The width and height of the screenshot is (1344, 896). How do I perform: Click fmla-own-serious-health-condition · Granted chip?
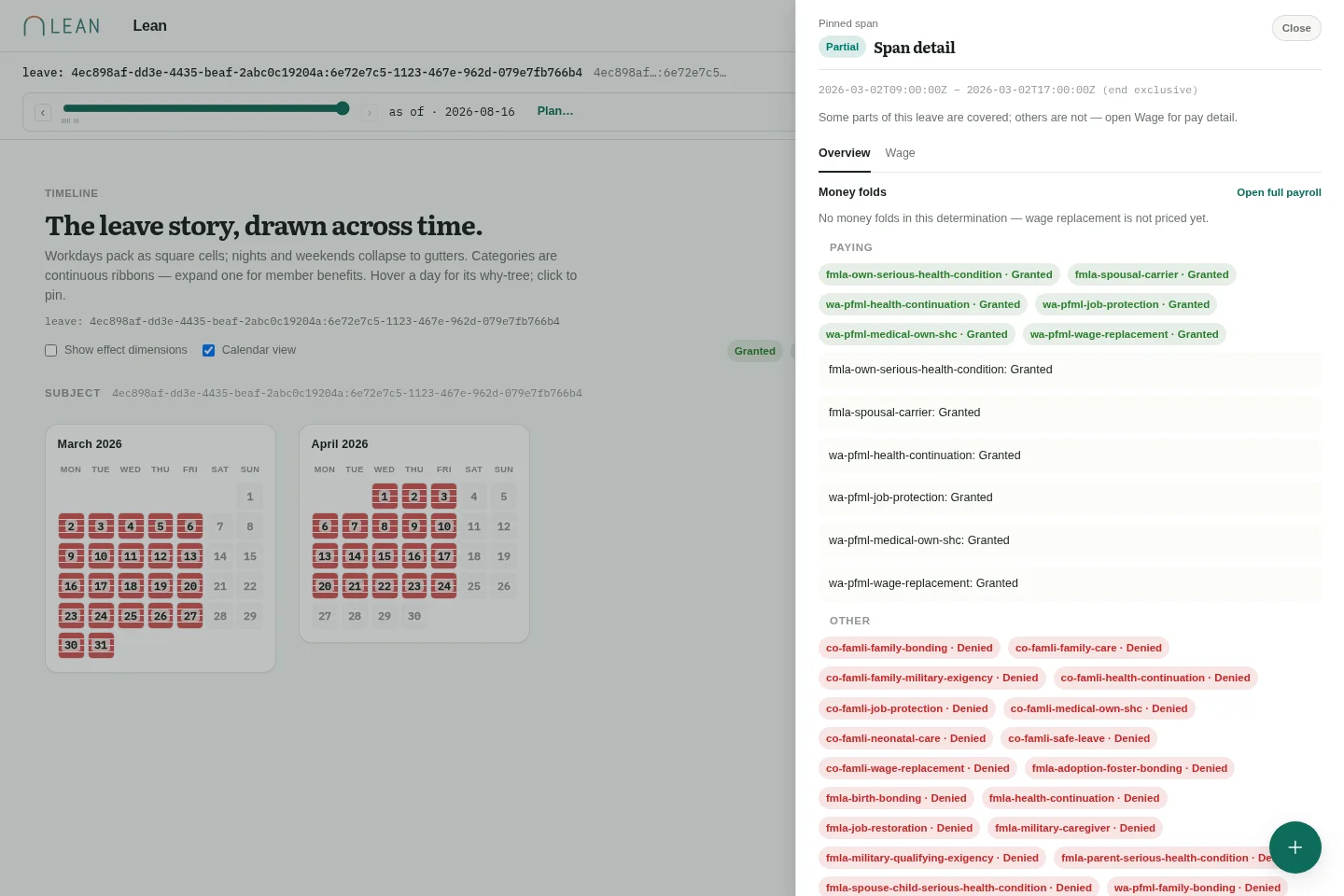[x=939, y=274]
